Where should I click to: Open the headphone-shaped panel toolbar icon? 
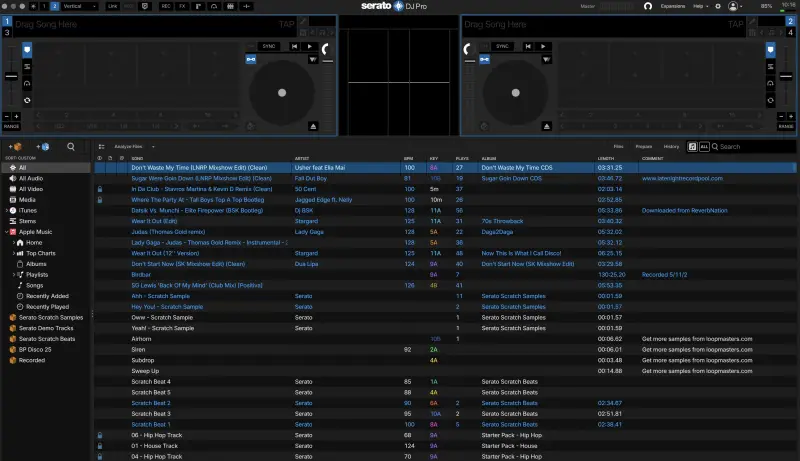pyautogui.click(x=214, y=6)
